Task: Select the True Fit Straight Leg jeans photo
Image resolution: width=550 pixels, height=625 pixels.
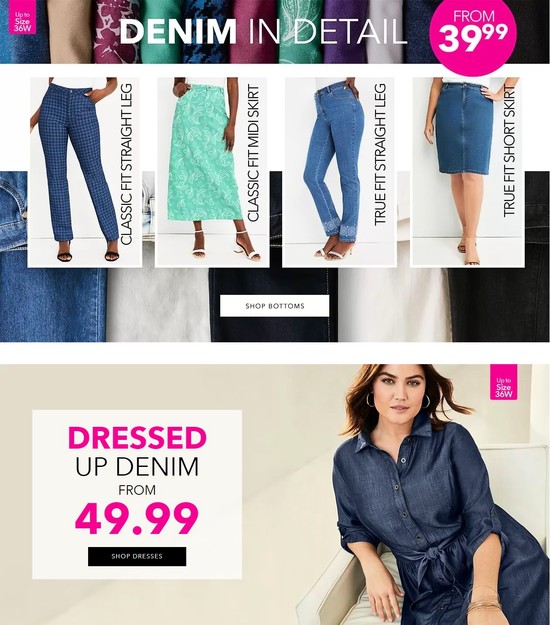Action: click(328, 172)
